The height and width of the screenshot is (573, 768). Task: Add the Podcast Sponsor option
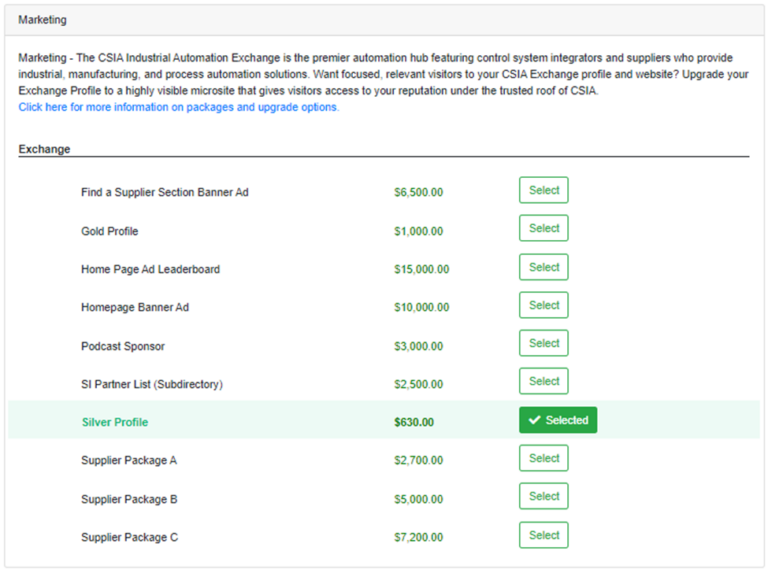tap(543, 344)
